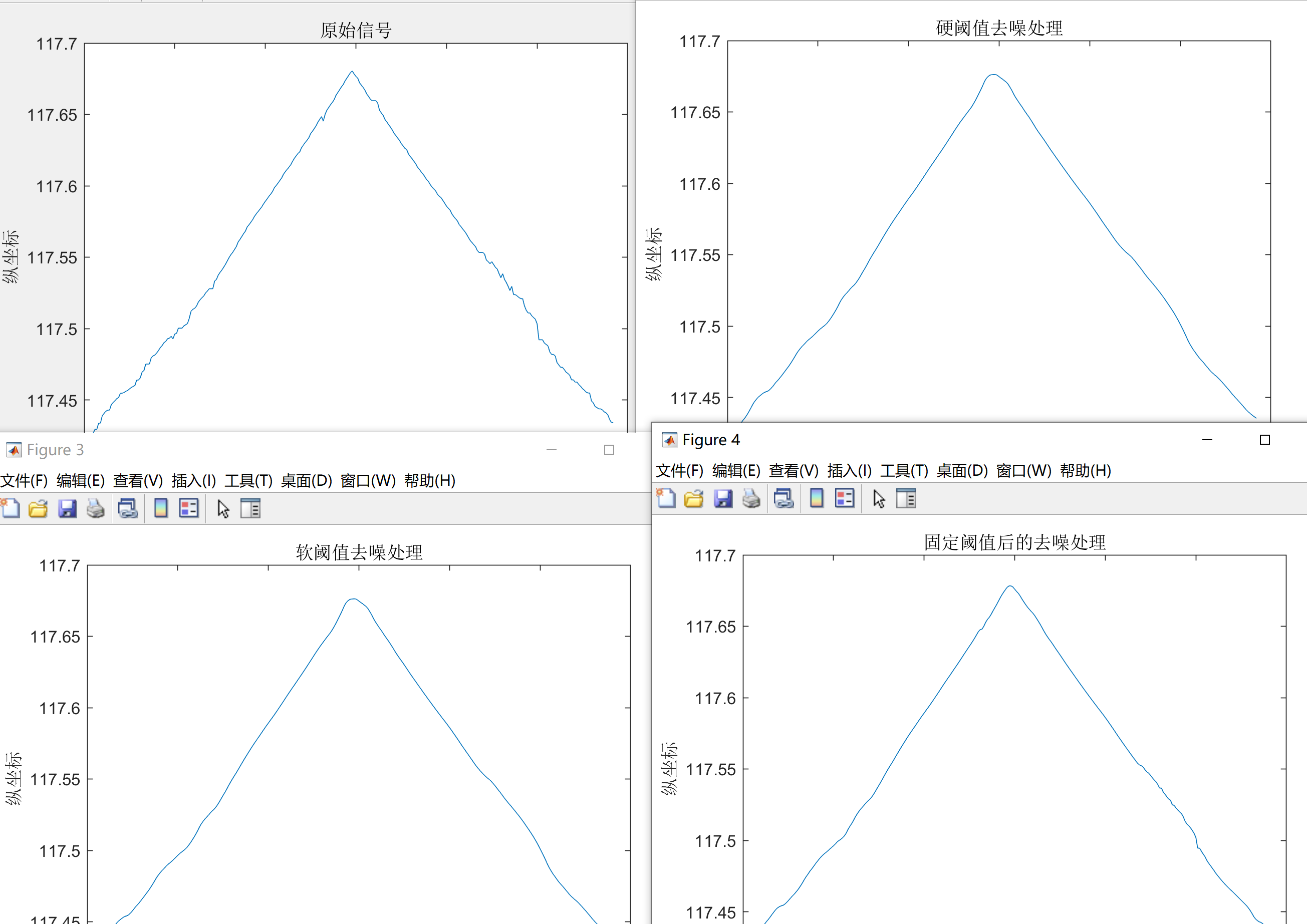The width and height of the screenshot is (1307, 924).
Task: Click y-axis label 纵坐标 of 硬阈值 plot
Action: point(653,254)
